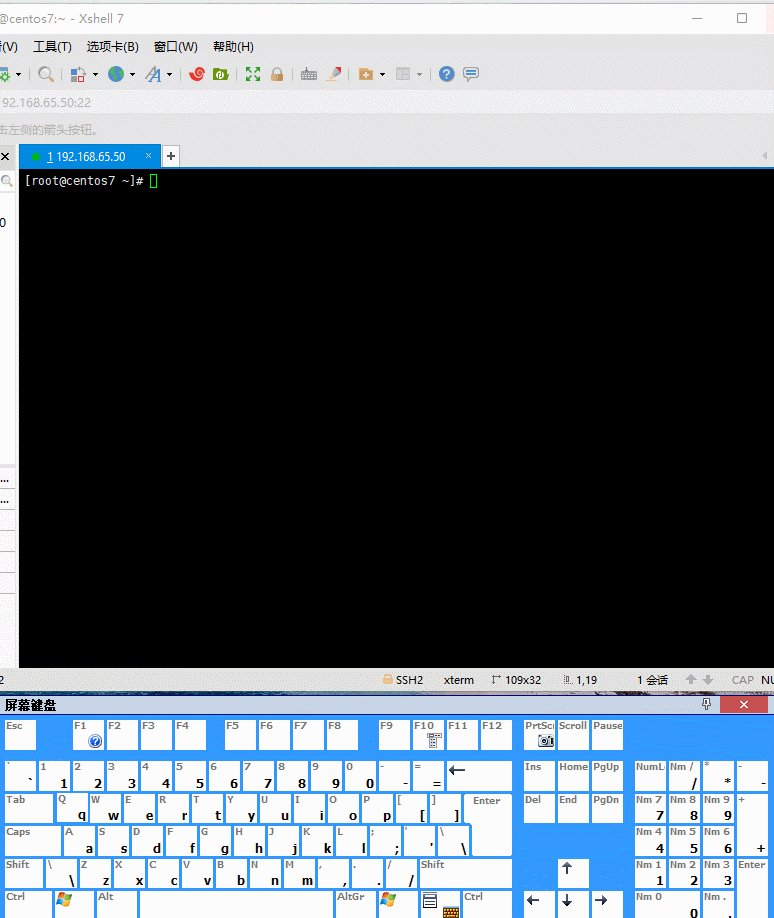
Task: Toggle the left Ctrl key
Action: (x=28, y=903)
